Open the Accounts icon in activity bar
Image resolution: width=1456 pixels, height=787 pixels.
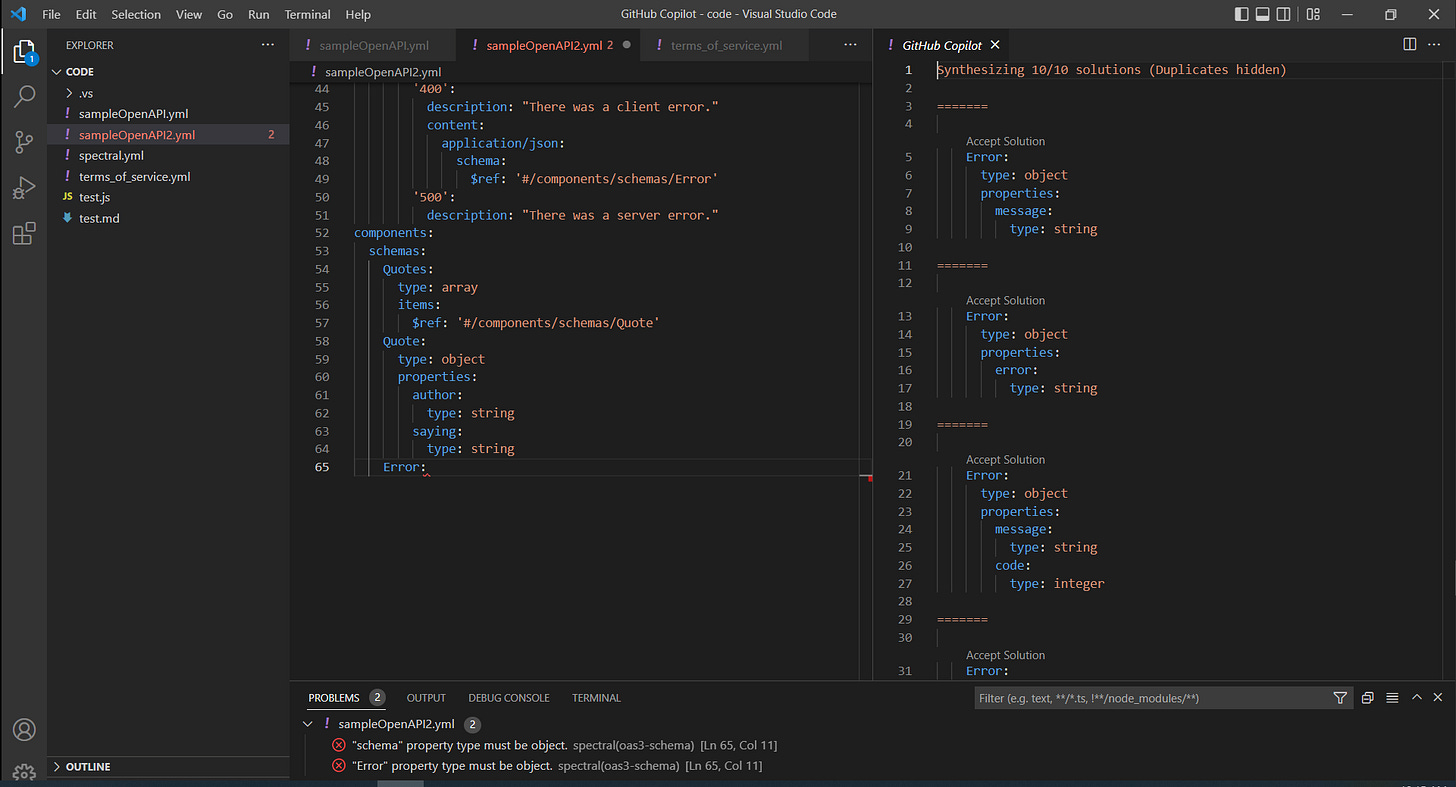click(x=24, y=730)
